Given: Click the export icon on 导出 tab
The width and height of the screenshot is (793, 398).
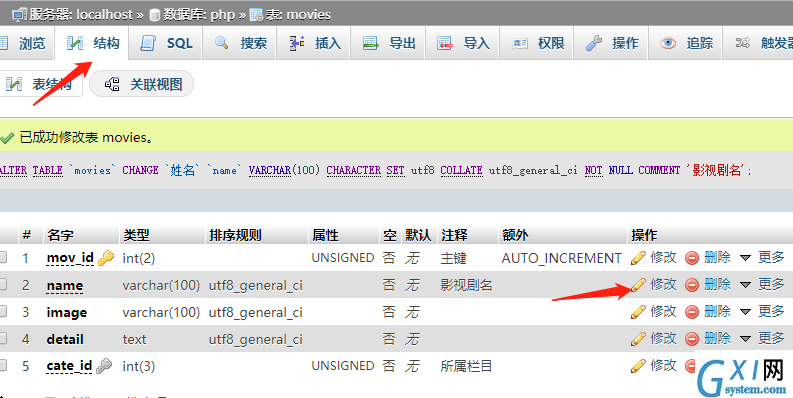Looking at the screenshot, I should click(371, 43).
